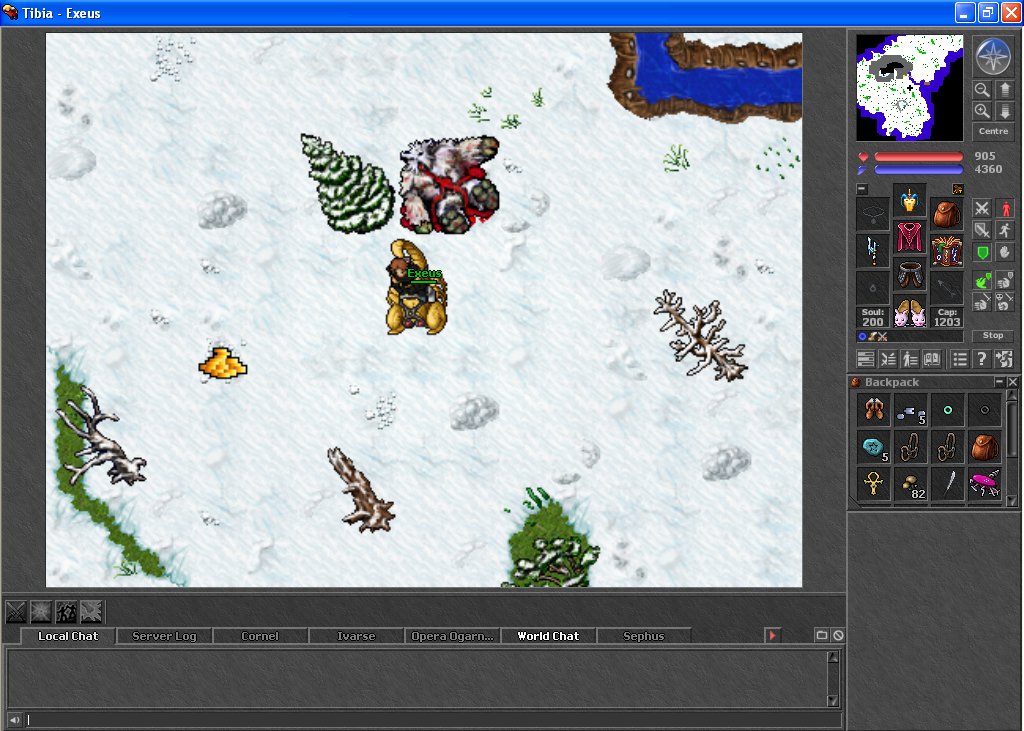Enable offensive full attack mode
Screen dimensions: 1024x731
click(x=982, y=208)
